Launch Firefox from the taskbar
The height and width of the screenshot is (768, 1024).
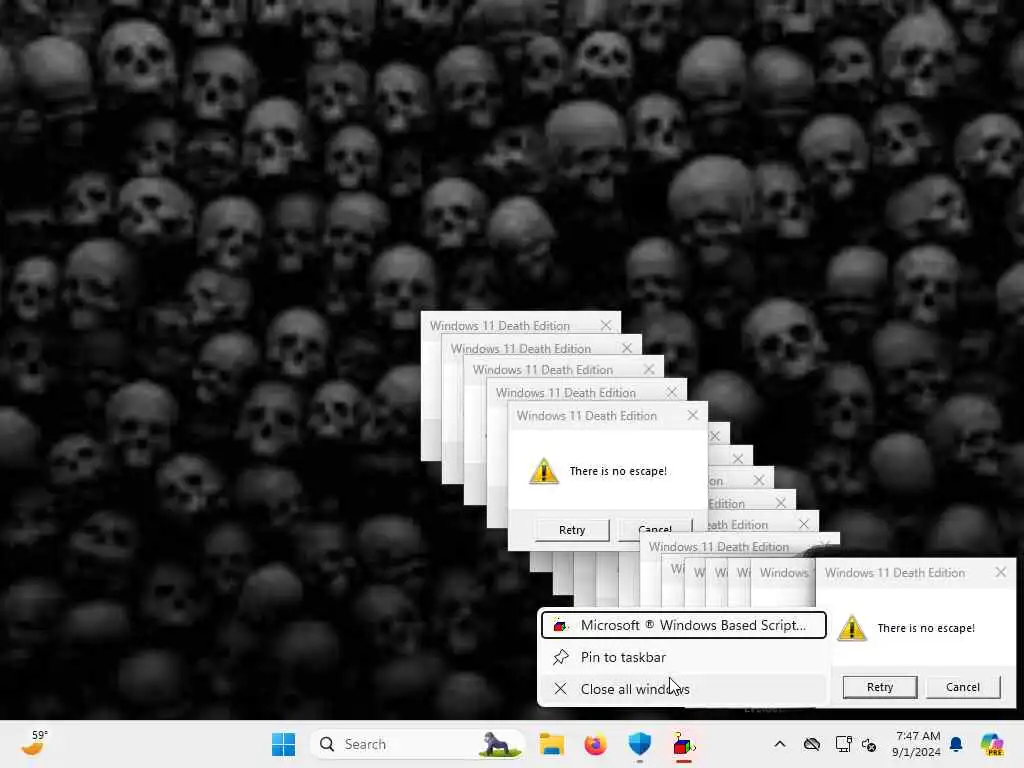click(x=596, y=744)
